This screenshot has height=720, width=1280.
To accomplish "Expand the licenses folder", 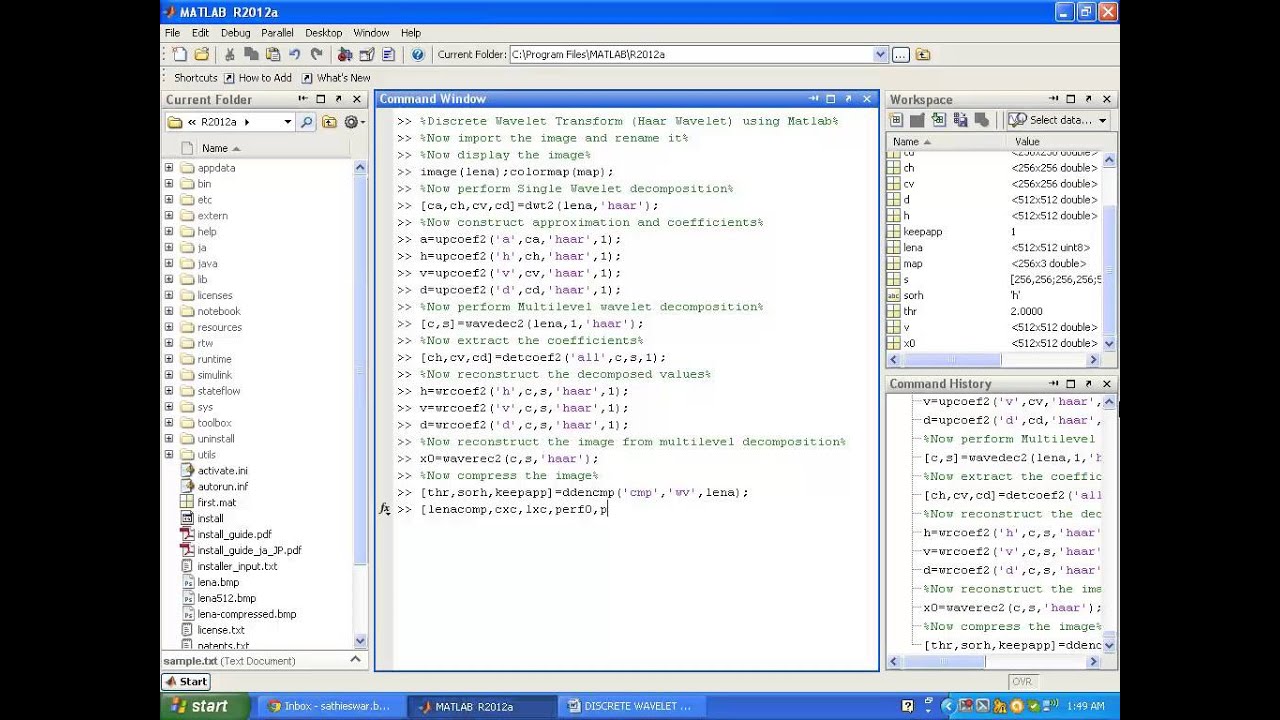I will point(169,295).
